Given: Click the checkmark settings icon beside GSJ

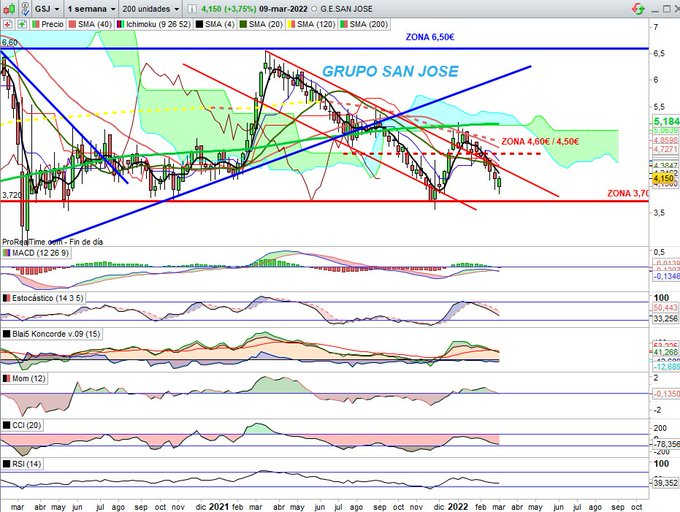Looking at the screenshot, I should point(25,8).
